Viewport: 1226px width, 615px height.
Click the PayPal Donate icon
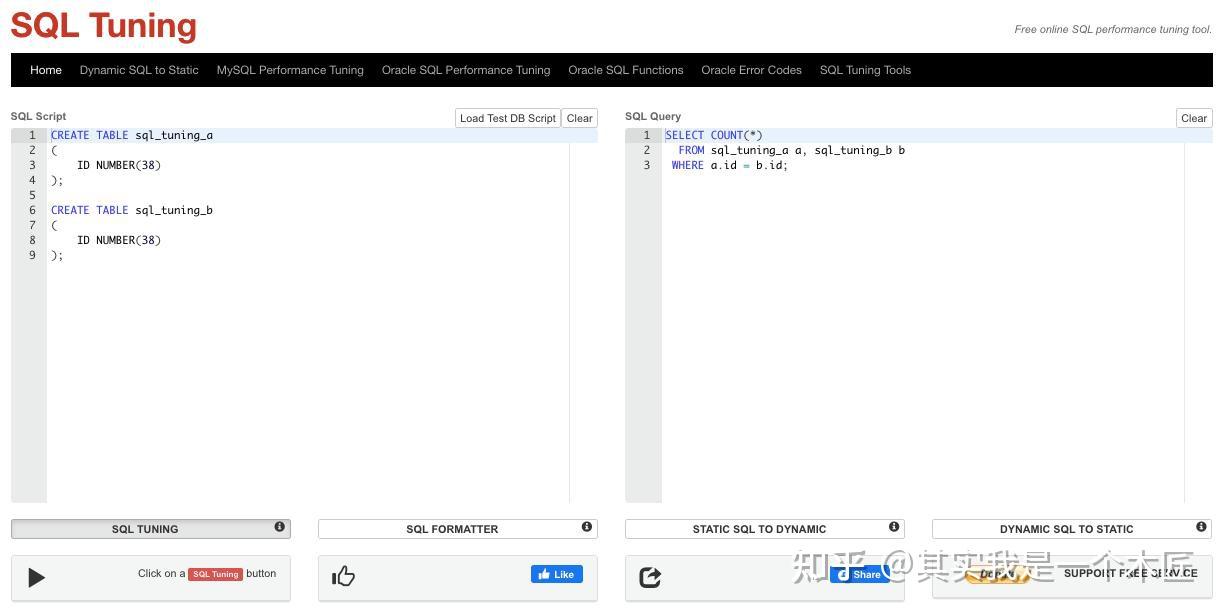pyautogui.click(x=997, y=574)
